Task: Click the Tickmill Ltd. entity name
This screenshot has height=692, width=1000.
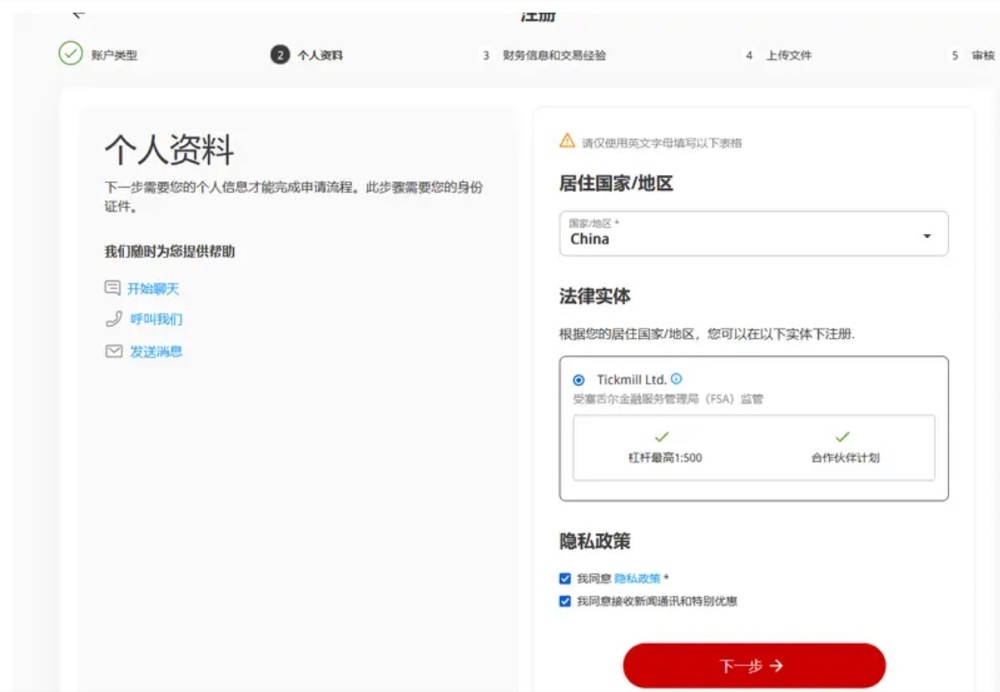Action: tap(631, 380)
